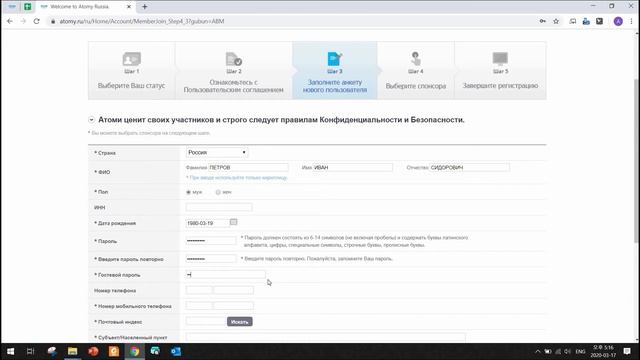Close the Welcome to Atomy Russia tab
Viewport: 640px width, 360px height.
(x=129, y=7)
